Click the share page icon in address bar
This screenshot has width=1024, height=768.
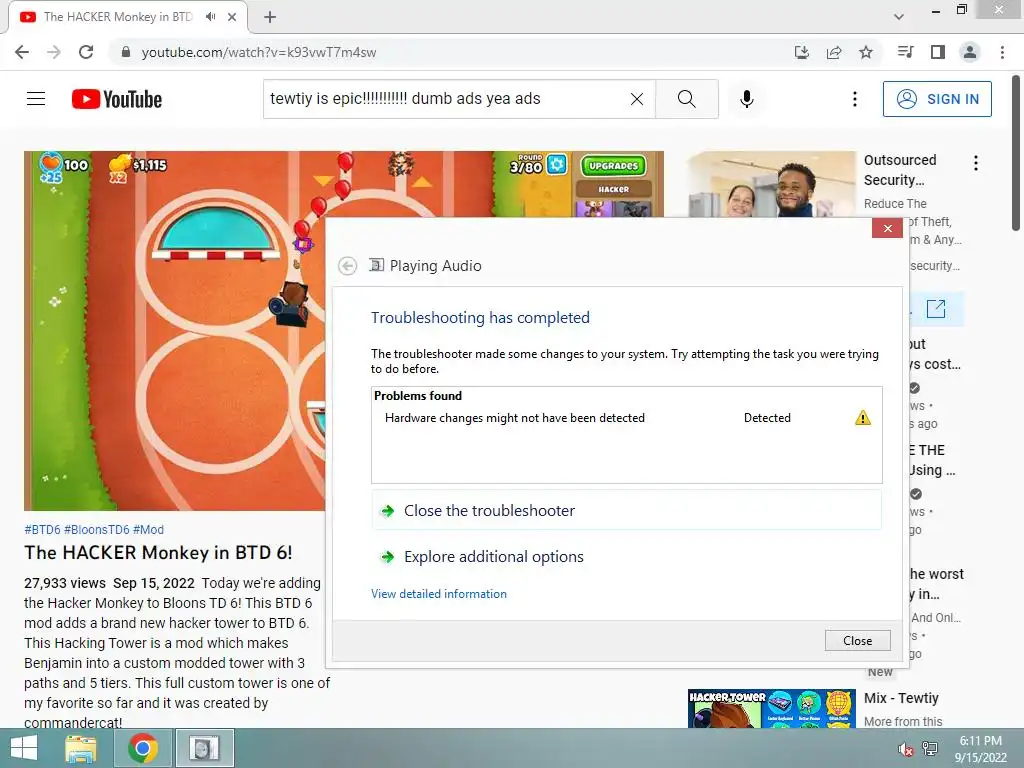click(x=834, y=52)
